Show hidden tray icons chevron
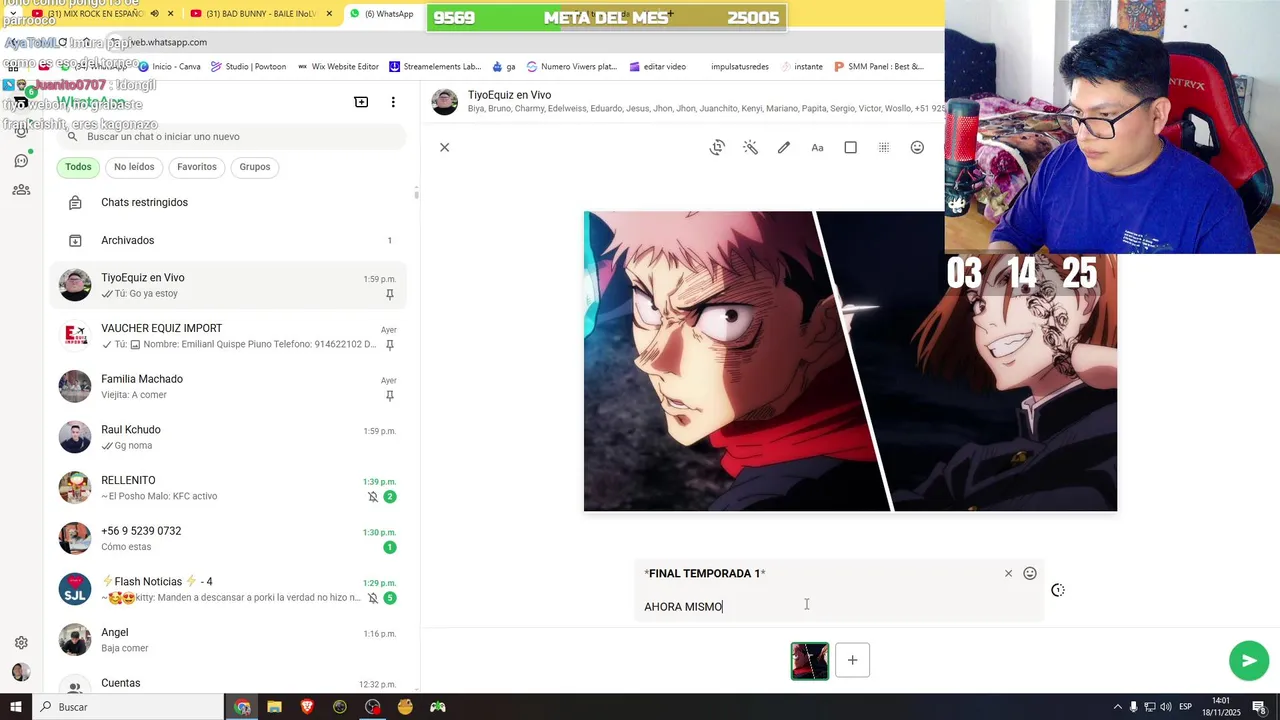 point(1118,707)
